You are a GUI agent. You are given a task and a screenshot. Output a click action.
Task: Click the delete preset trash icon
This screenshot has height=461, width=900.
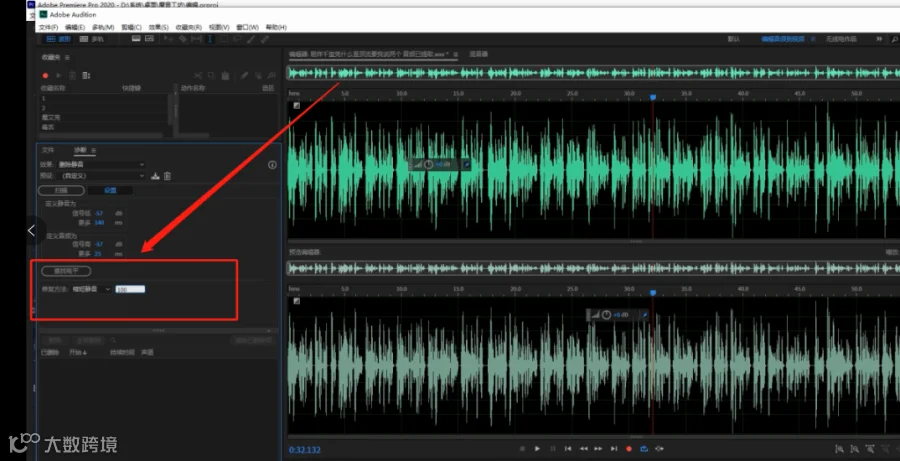pos(168,176)
